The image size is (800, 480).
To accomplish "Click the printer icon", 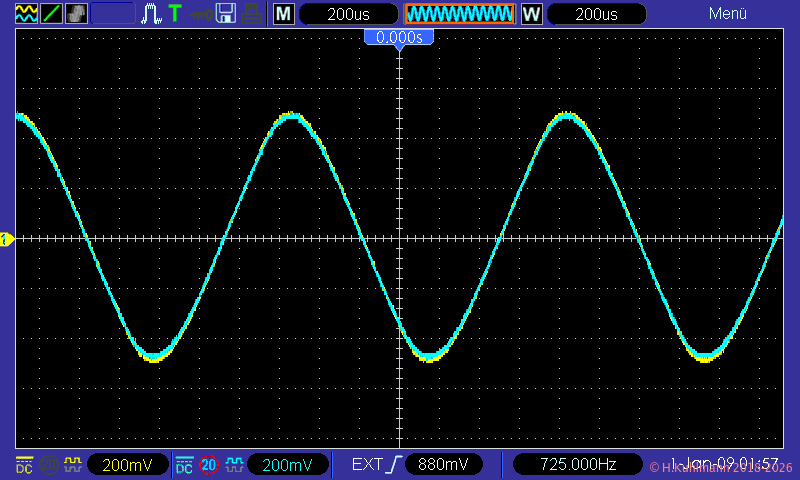I will [x=252, y=14].
